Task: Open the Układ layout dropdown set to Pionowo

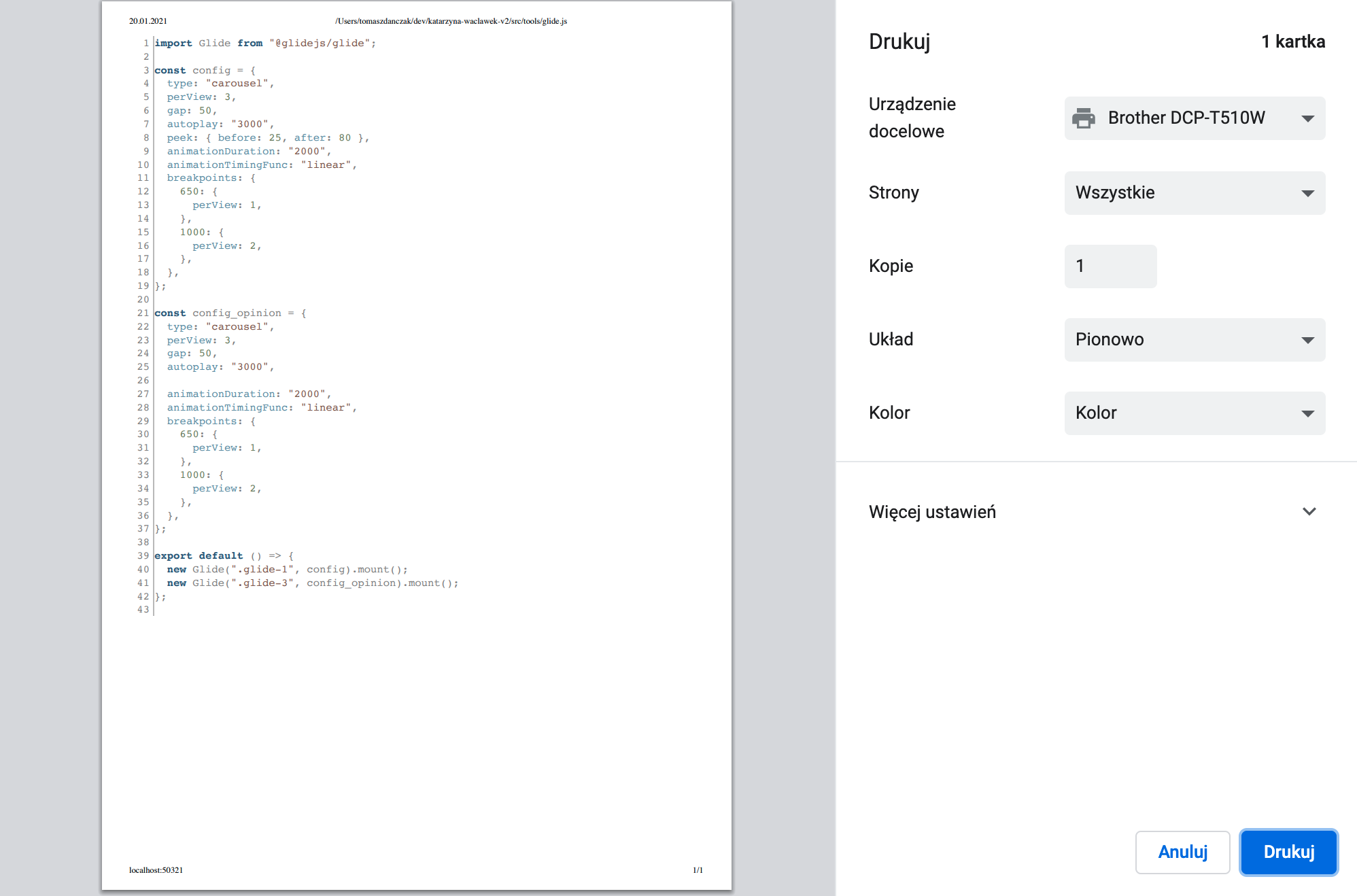Action: pyautogui.click(x=1195, y=340)
